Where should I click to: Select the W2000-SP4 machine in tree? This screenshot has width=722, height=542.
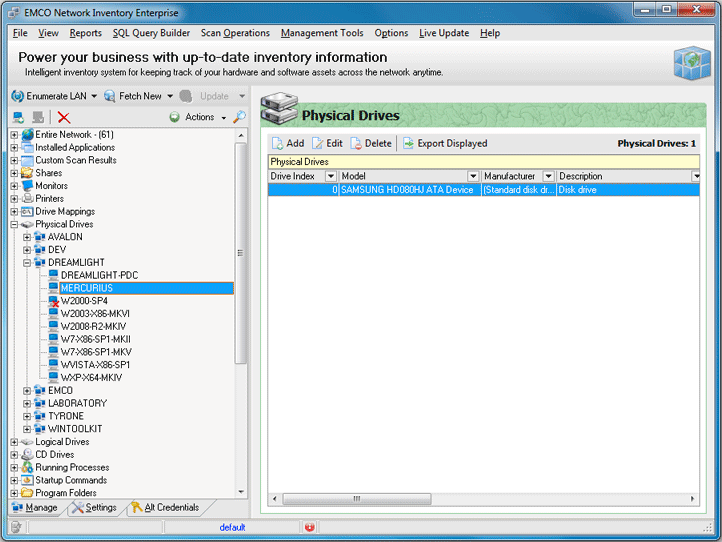pos(84,301)
